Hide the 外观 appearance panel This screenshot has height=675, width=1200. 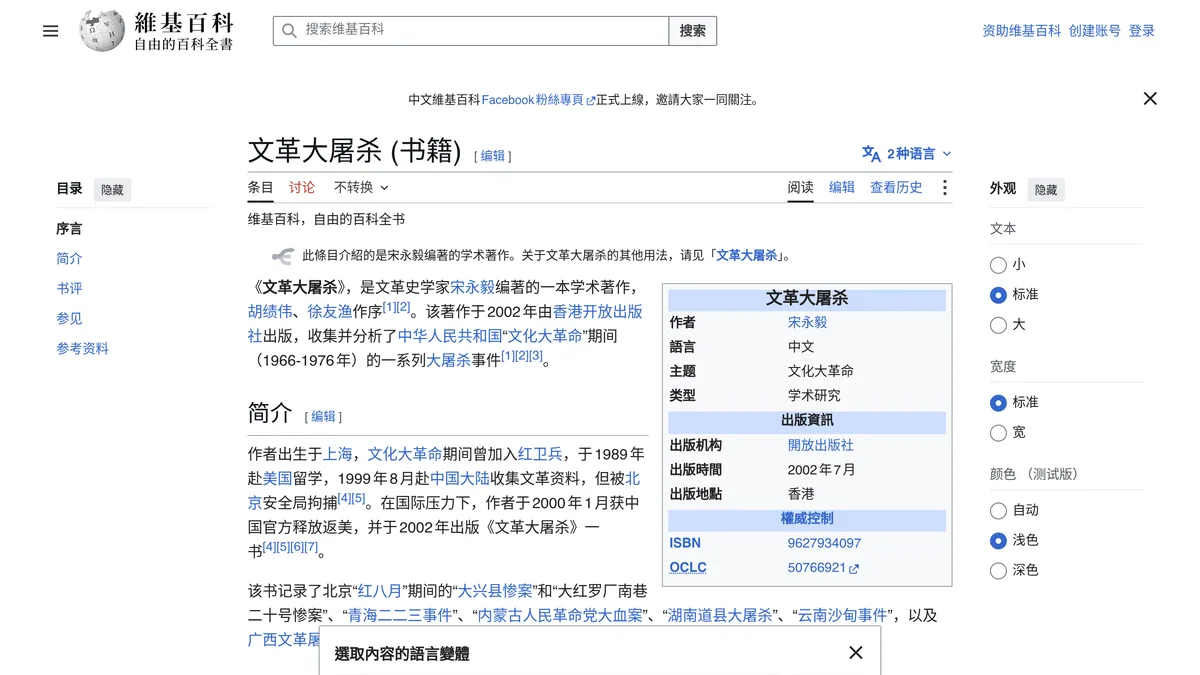[1046, 189]
